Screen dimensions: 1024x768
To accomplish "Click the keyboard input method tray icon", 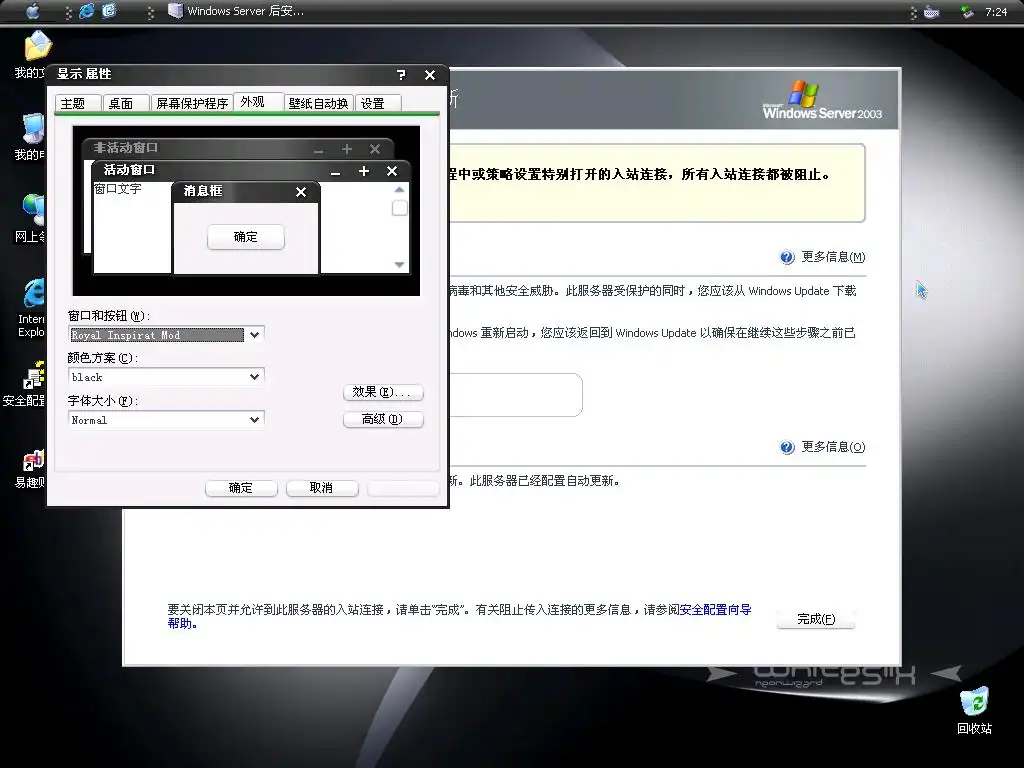I will pyautogui.click(x=932, y=12).
